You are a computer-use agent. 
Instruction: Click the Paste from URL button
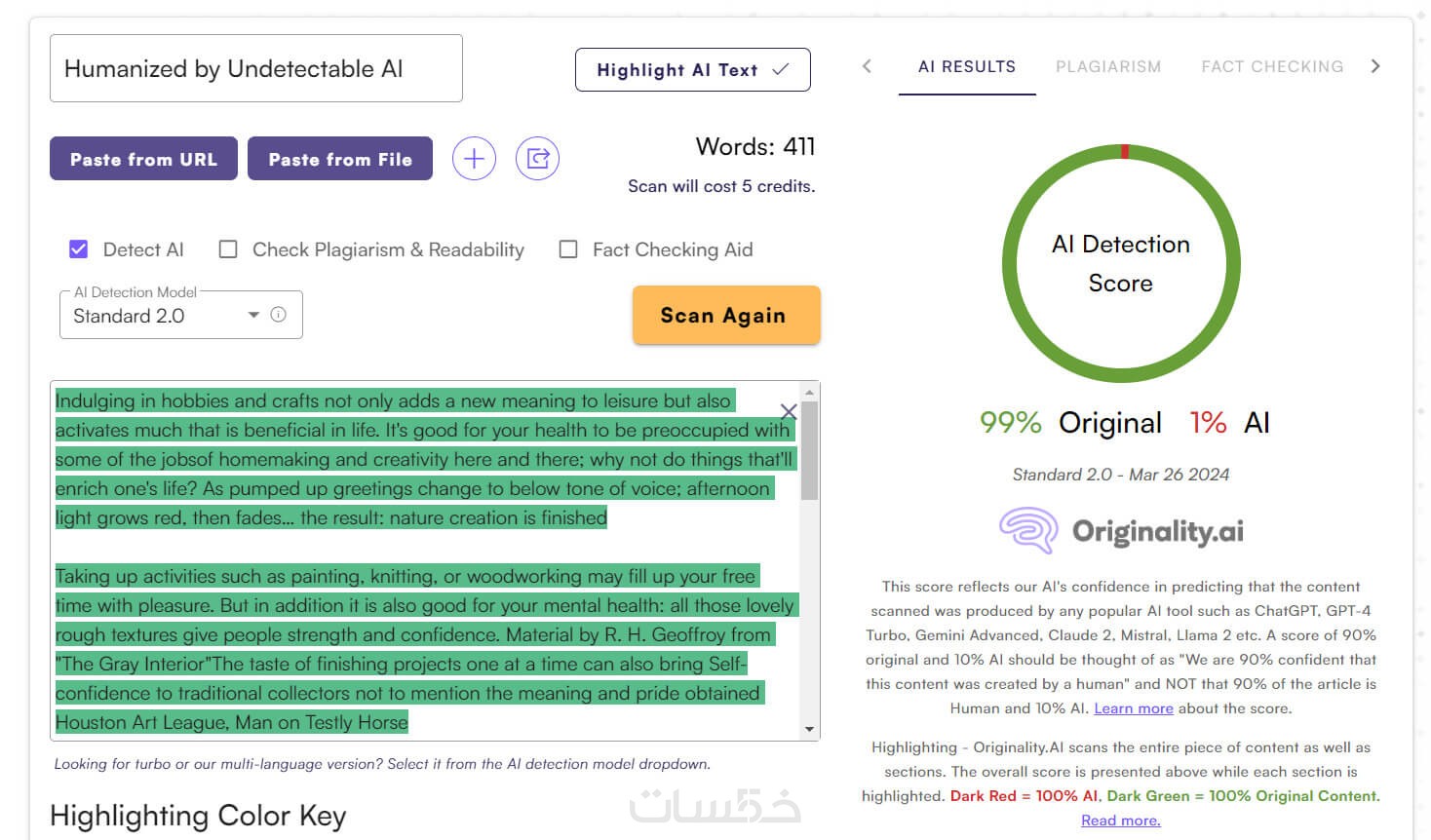(143, 159)
